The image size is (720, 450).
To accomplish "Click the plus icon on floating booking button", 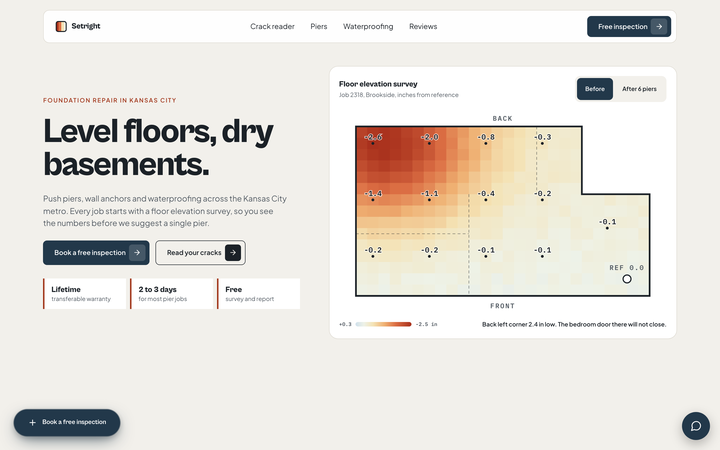I will [33, 422].
